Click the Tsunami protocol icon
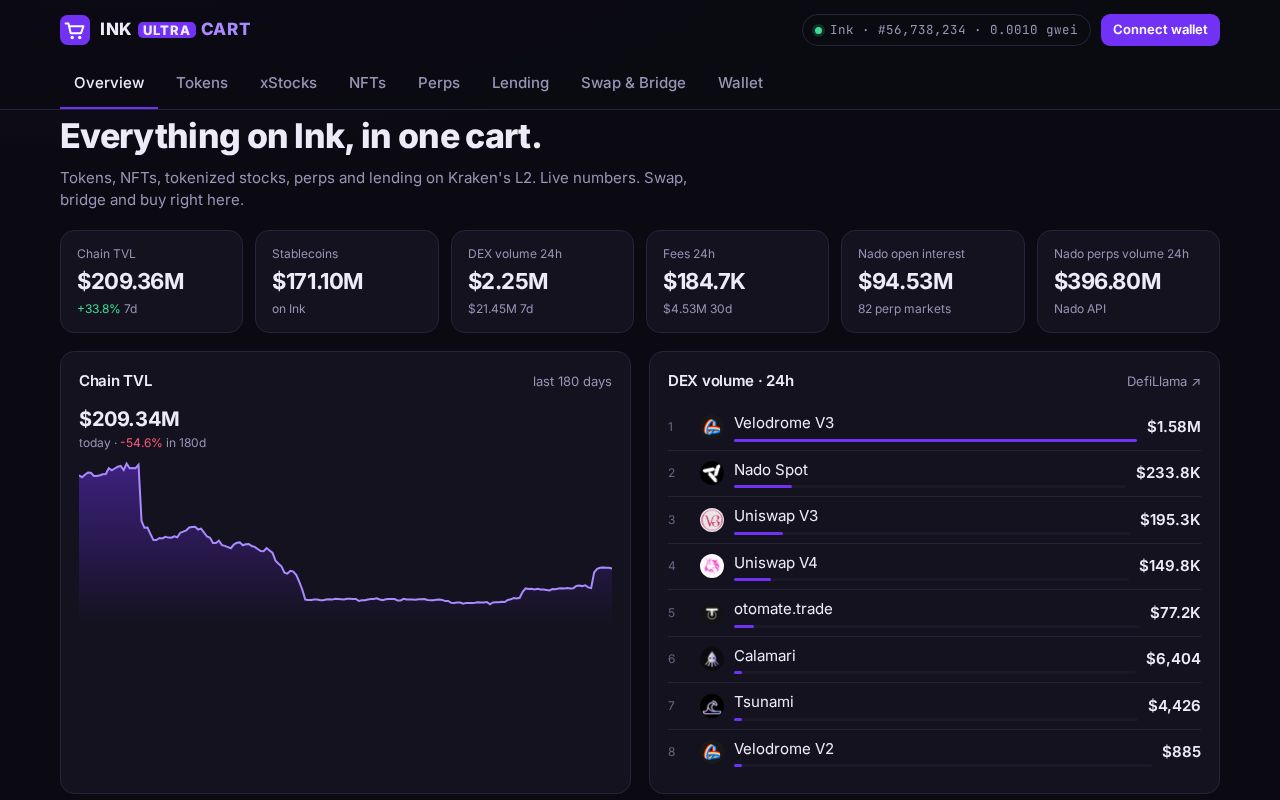Image resolution: width=1280 pixels, height=800 pixels. click(x=712, y=706)
